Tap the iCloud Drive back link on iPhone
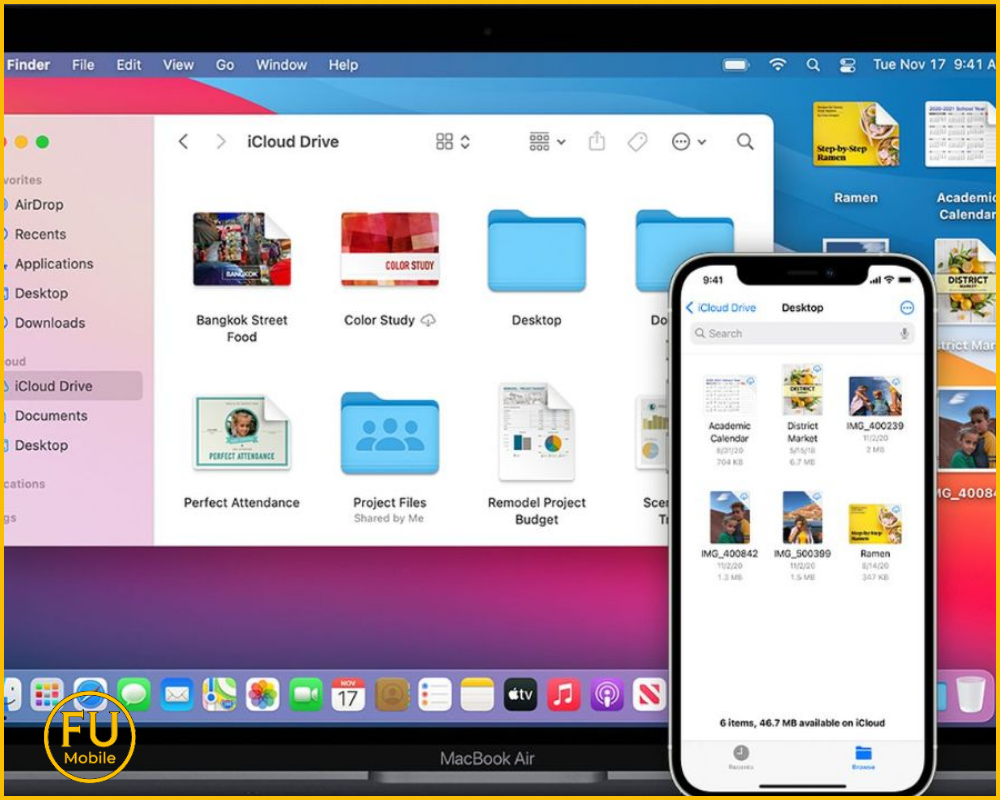 tap(720, 308)
